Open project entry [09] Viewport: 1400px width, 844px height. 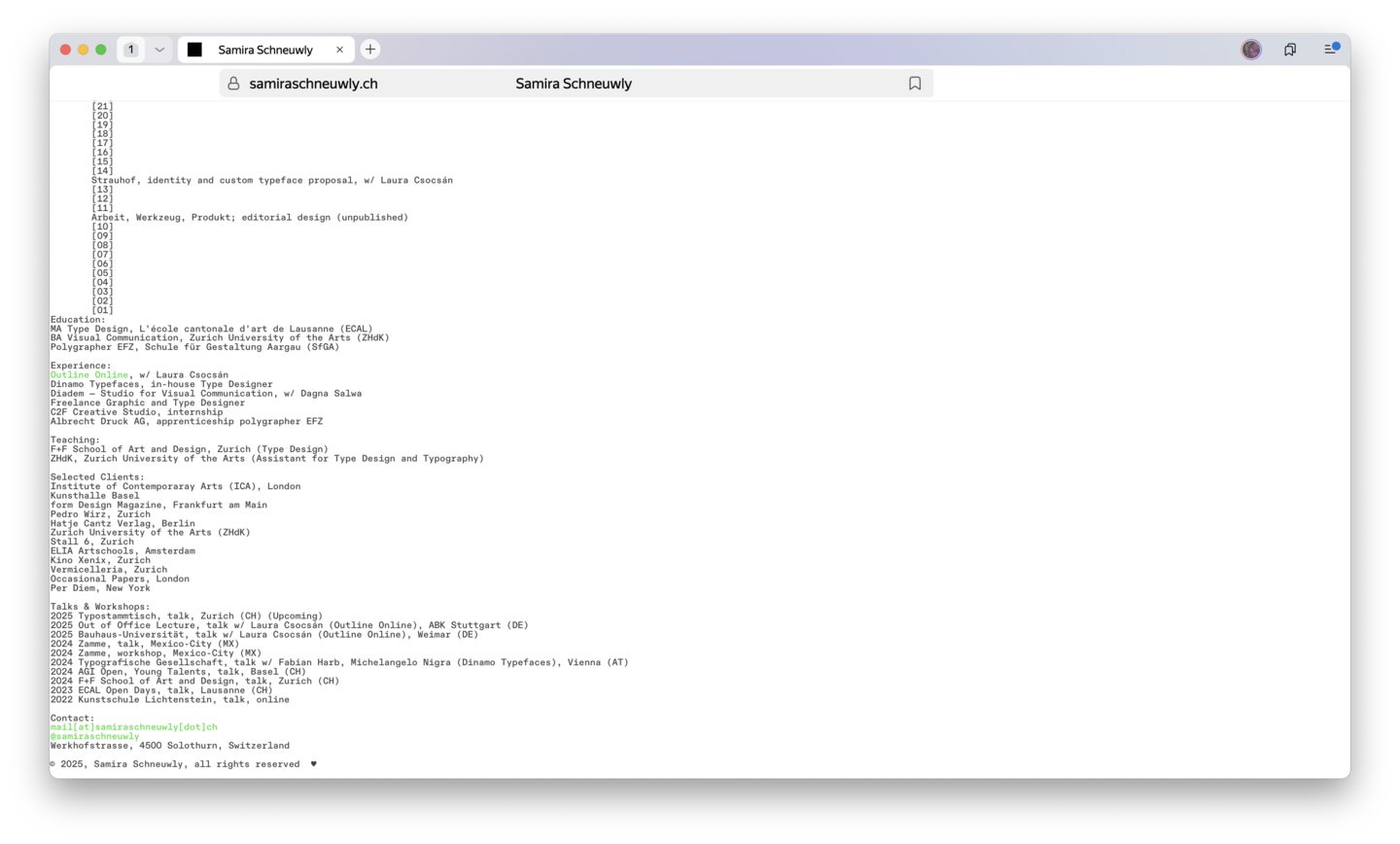click(102, 236)
